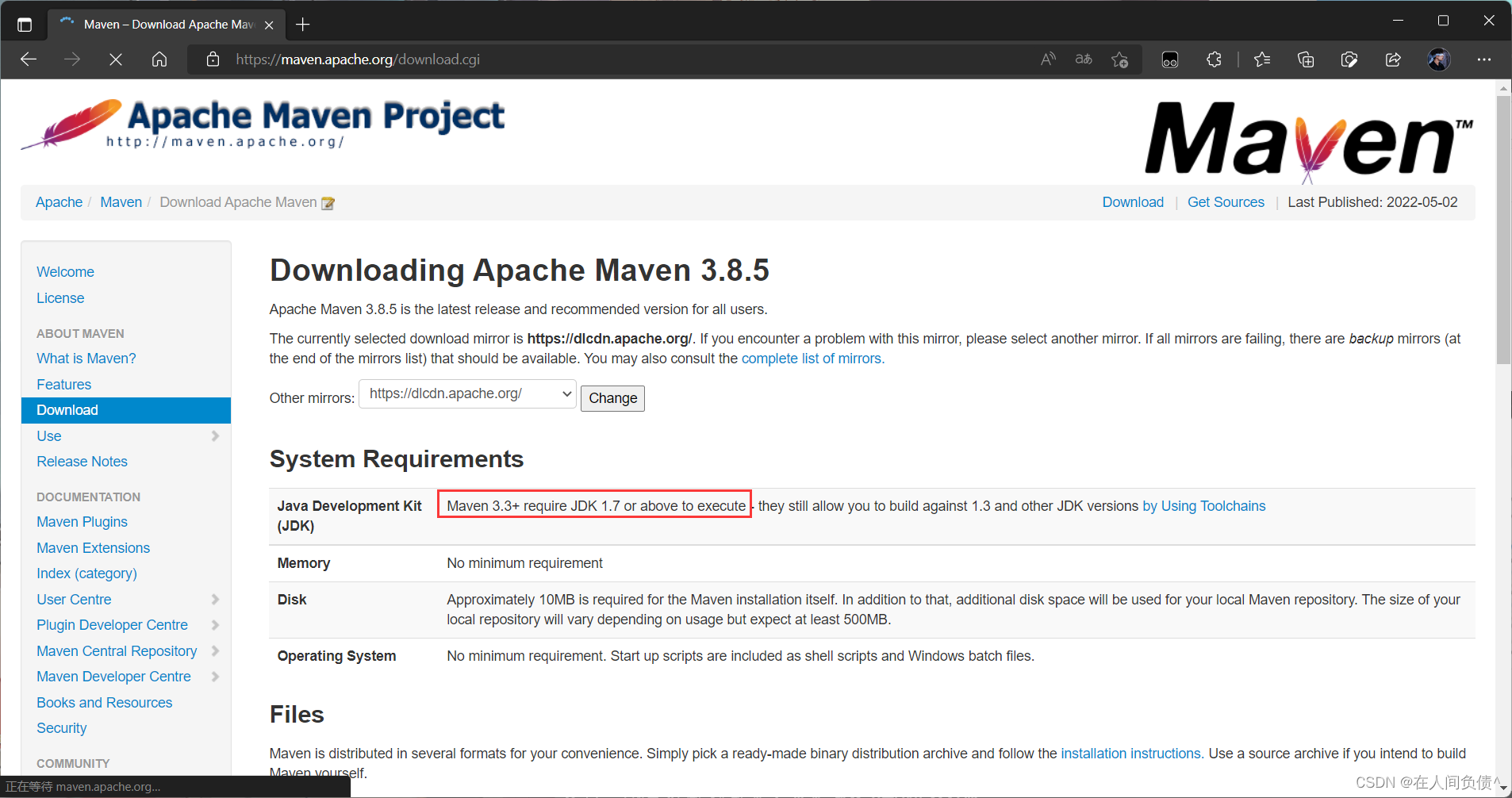Expand the Use submenu arrow
The image size is (1512, 798).
(215, 436)
